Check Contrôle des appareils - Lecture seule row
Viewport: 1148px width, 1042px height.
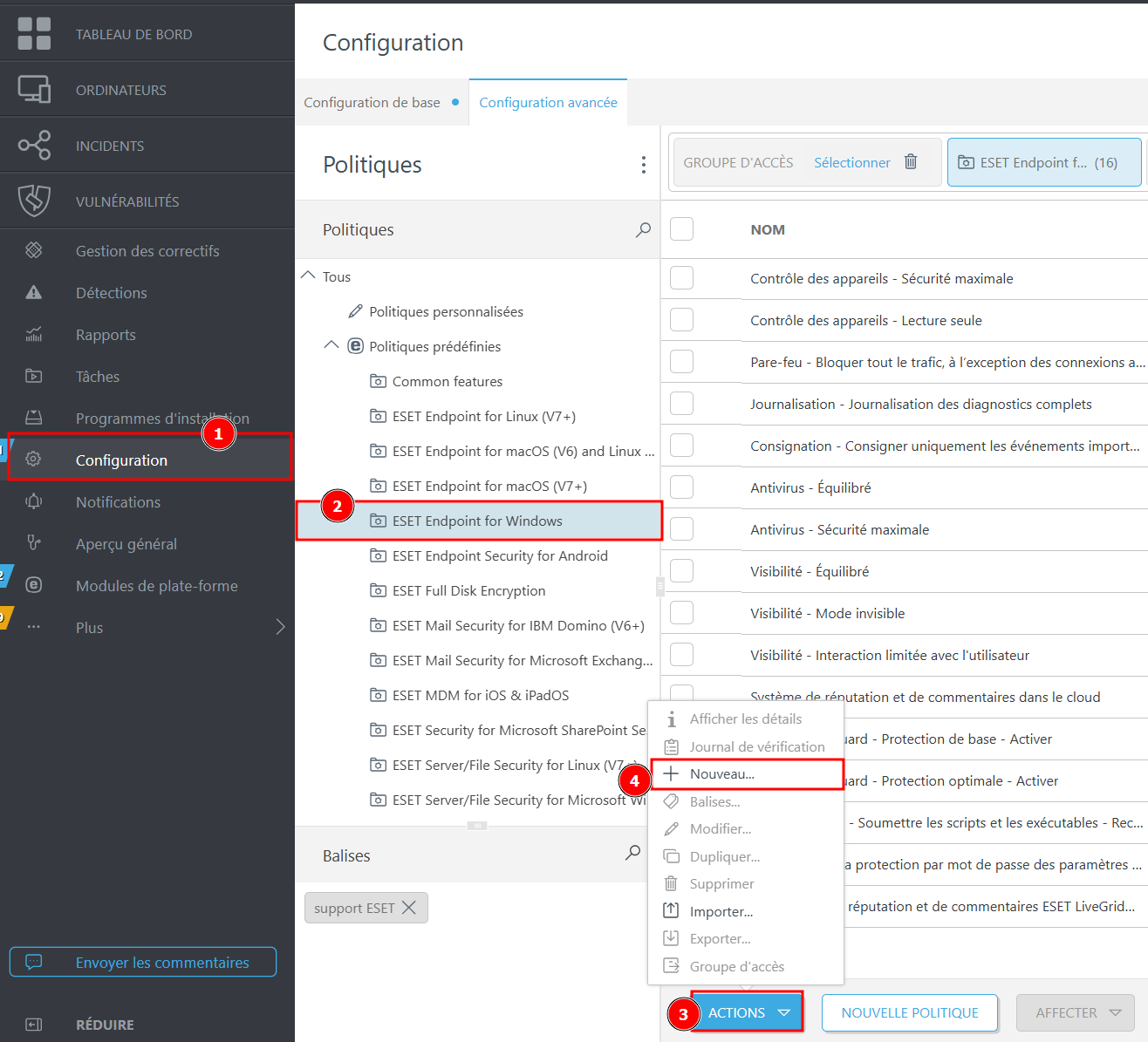tap(681, 319)
